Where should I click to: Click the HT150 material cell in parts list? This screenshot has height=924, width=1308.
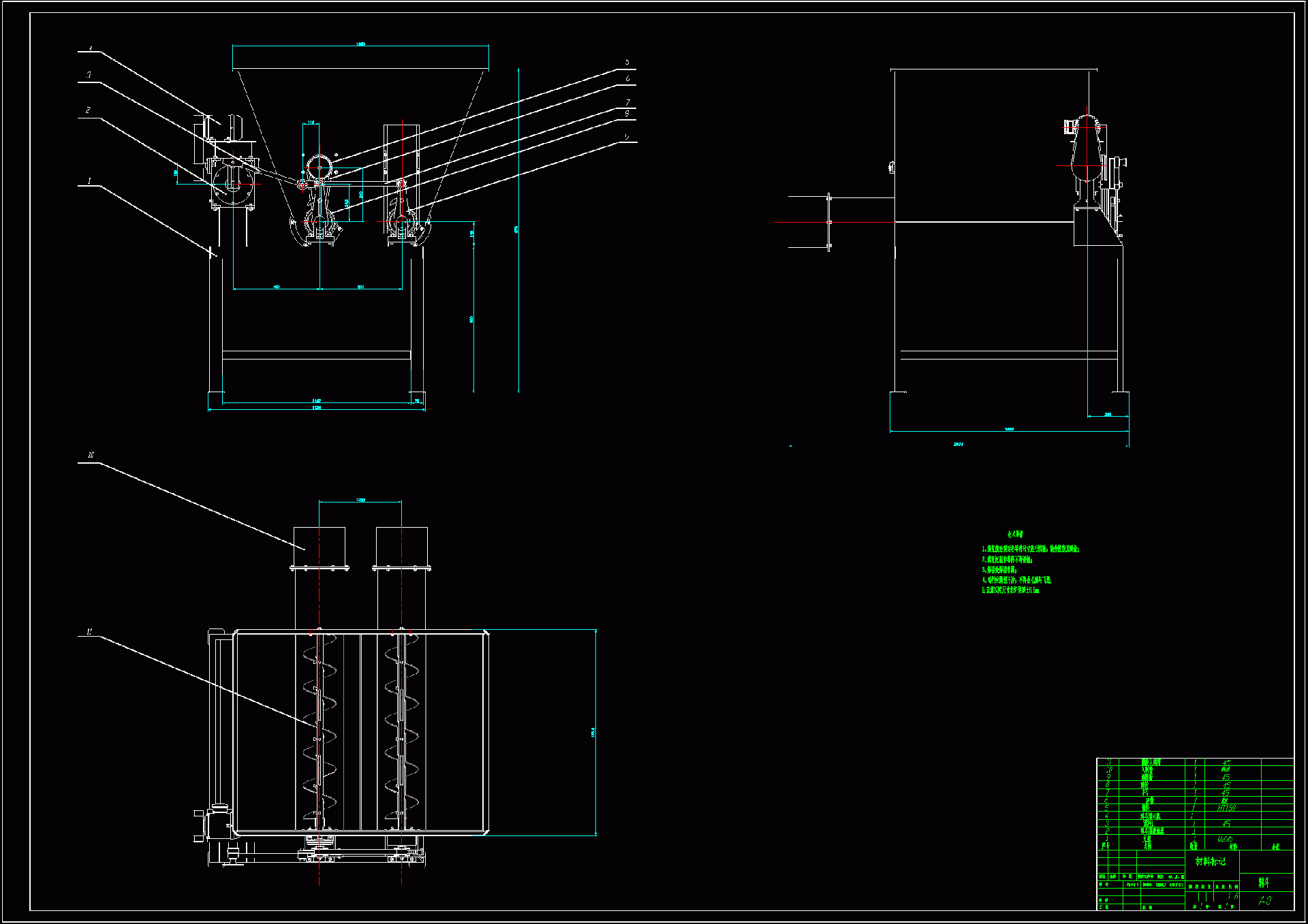[x=1226, y=808]
